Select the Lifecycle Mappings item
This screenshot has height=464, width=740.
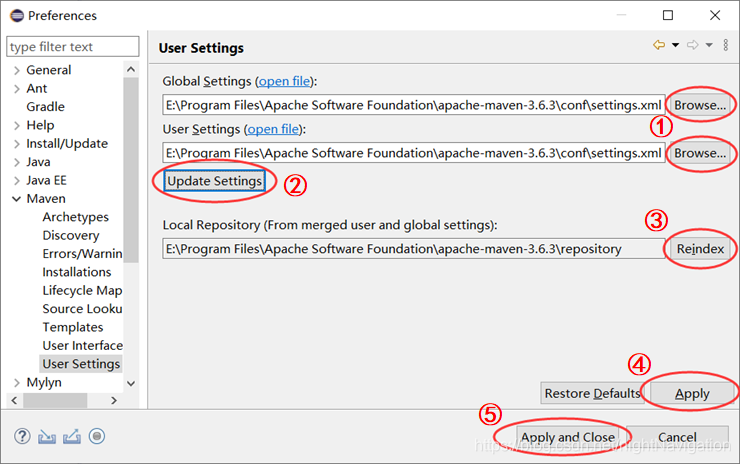(x=82, y=291)
